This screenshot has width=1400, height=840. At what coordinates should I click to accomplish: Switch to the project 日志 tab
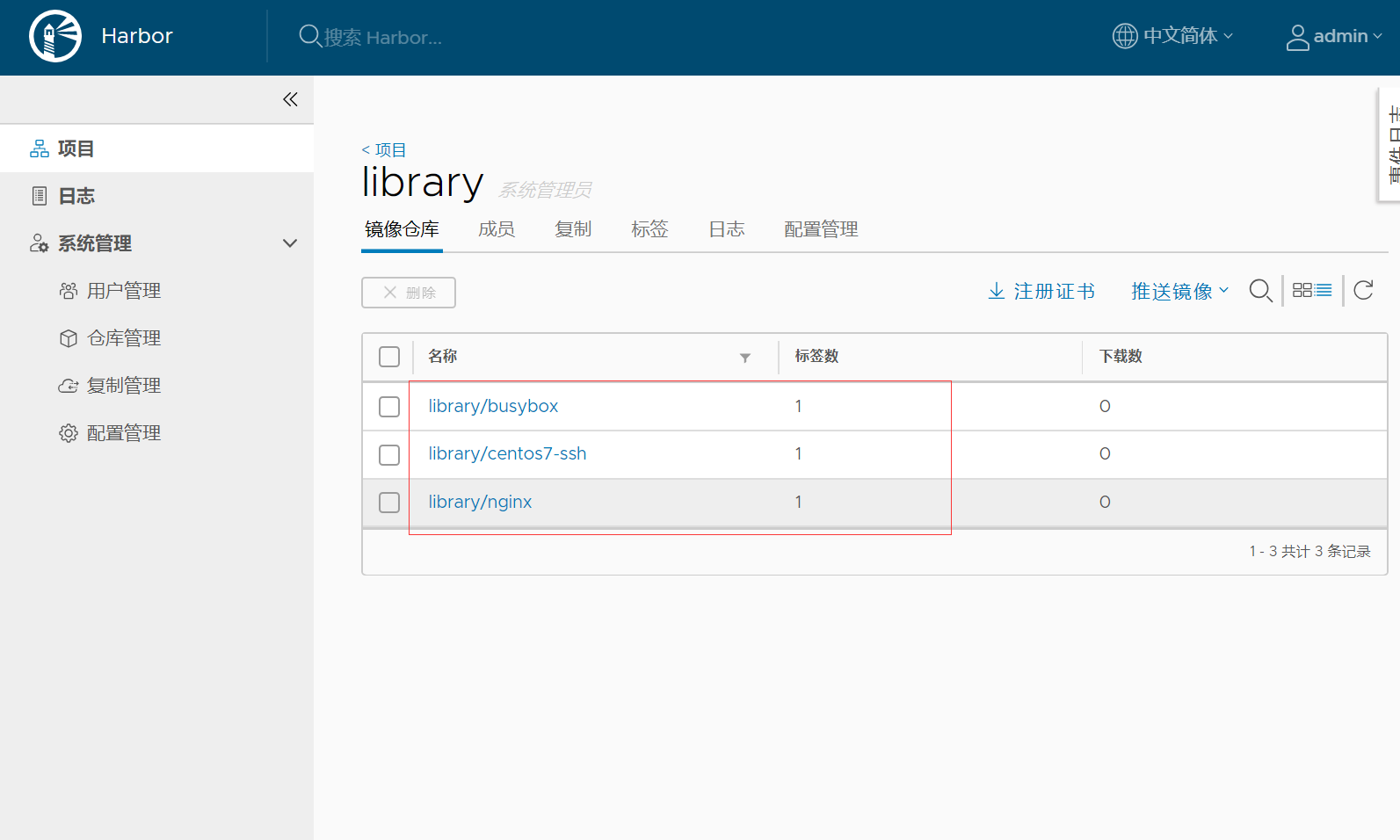coord(727,229)
